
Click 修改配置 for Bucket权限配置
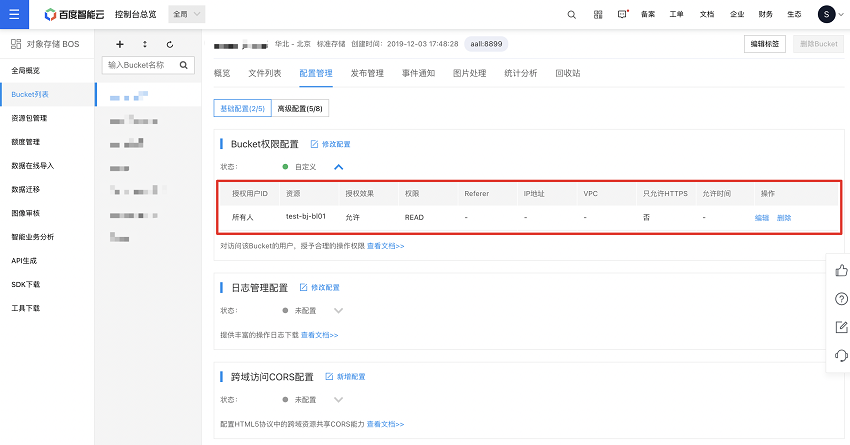[336, 144]
